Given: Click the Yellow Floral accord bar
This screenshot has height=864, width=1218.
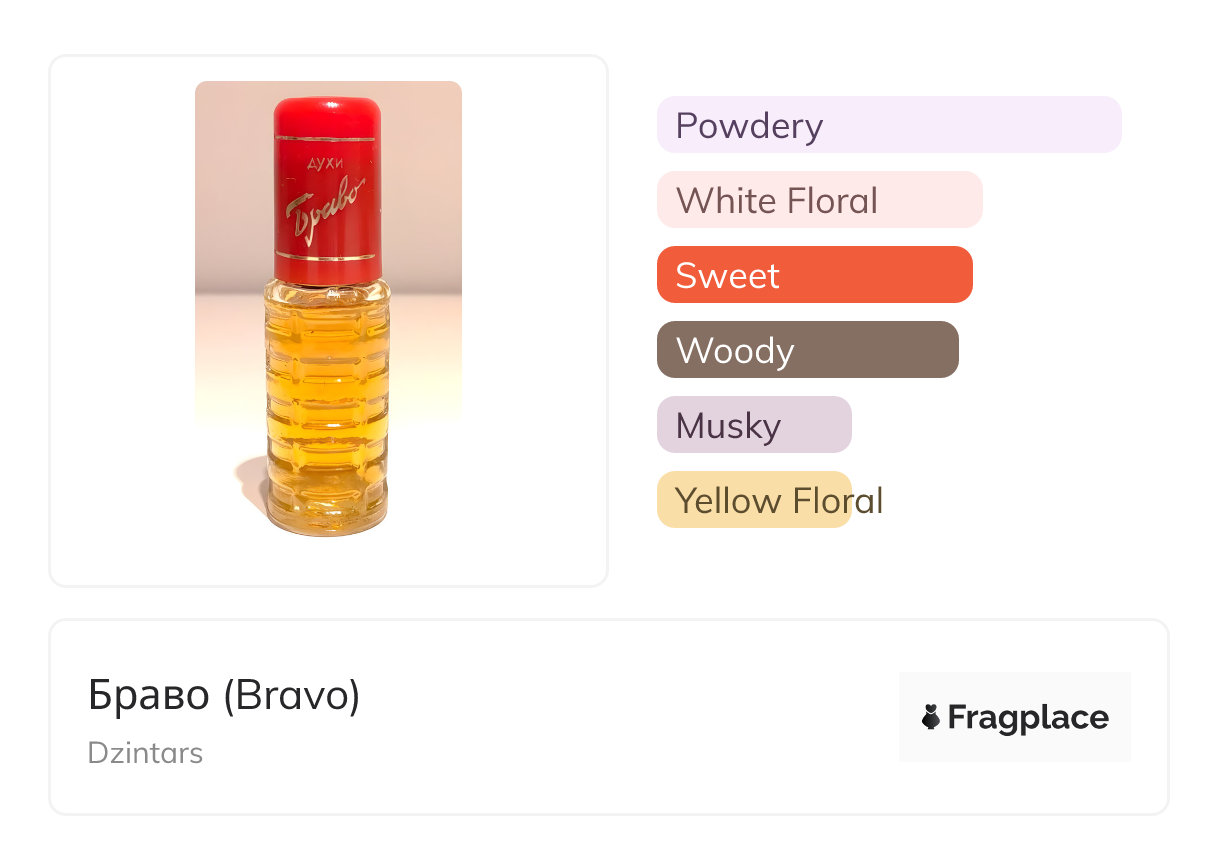Looking at the screenshot, I should [x=754, y=500].
